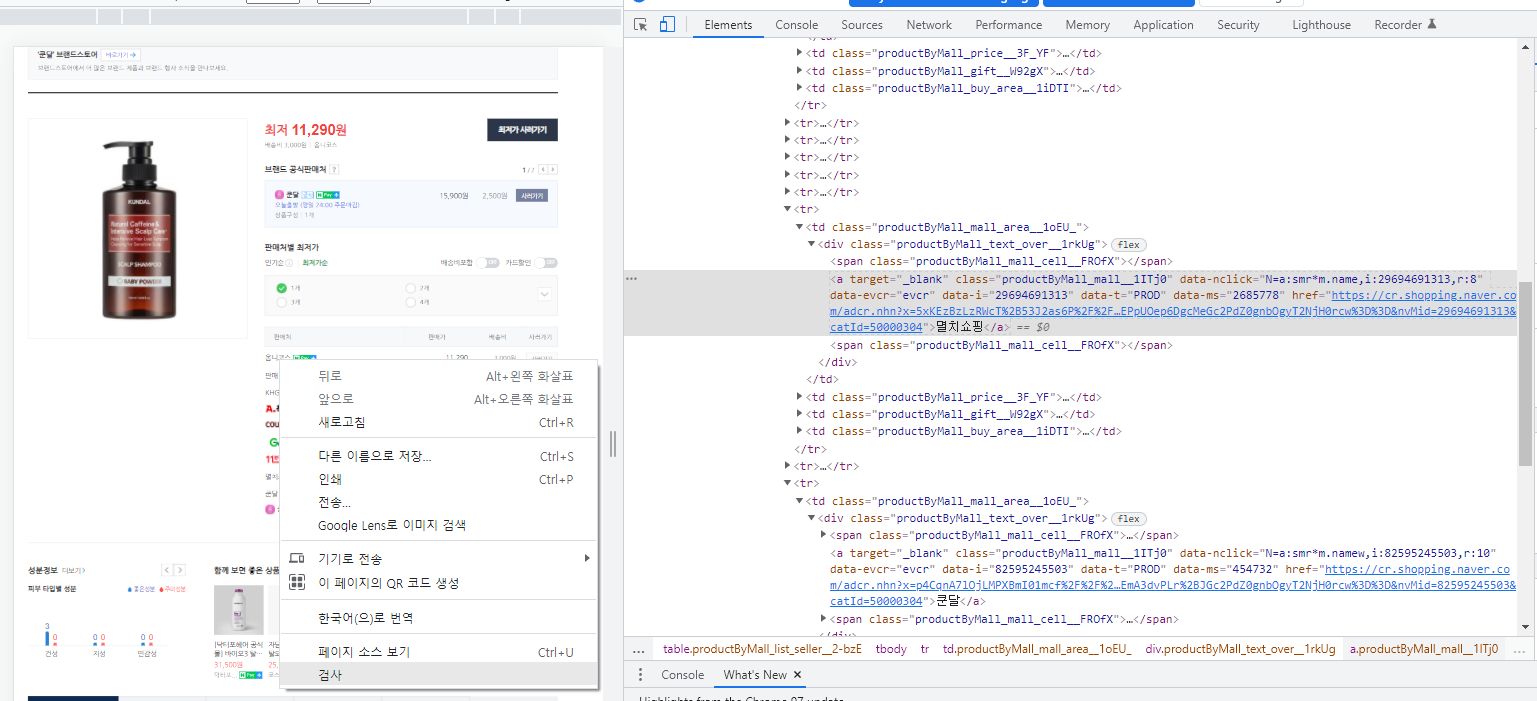Toggle the 카드할인 switch
Viewport: 1537px width, 701px height.
pyautogui.click(x=545, y=263)
